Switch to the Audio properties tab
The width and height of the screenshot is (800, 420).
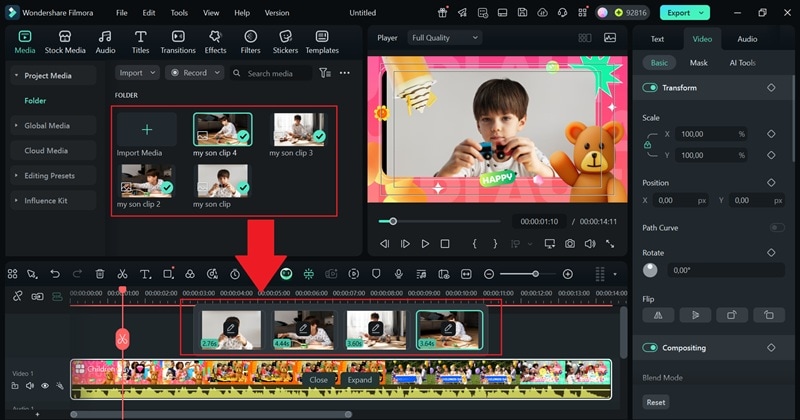(747, 39)
